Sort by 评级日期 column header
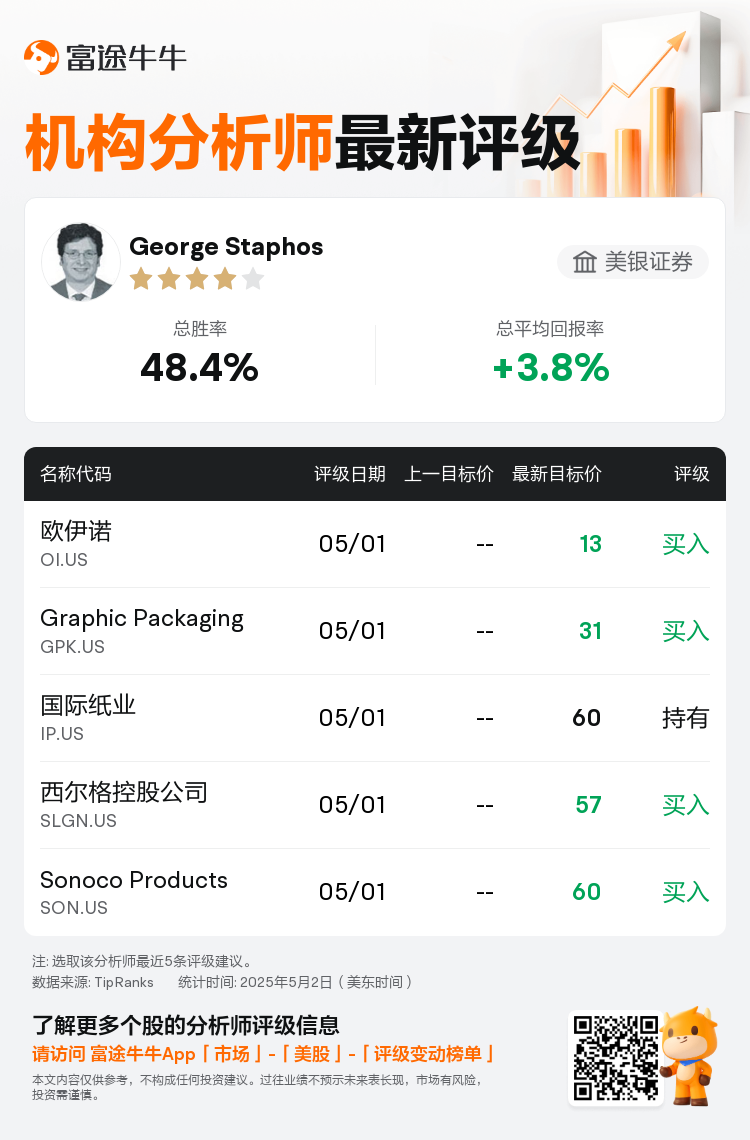 click(x=350, y=474)
